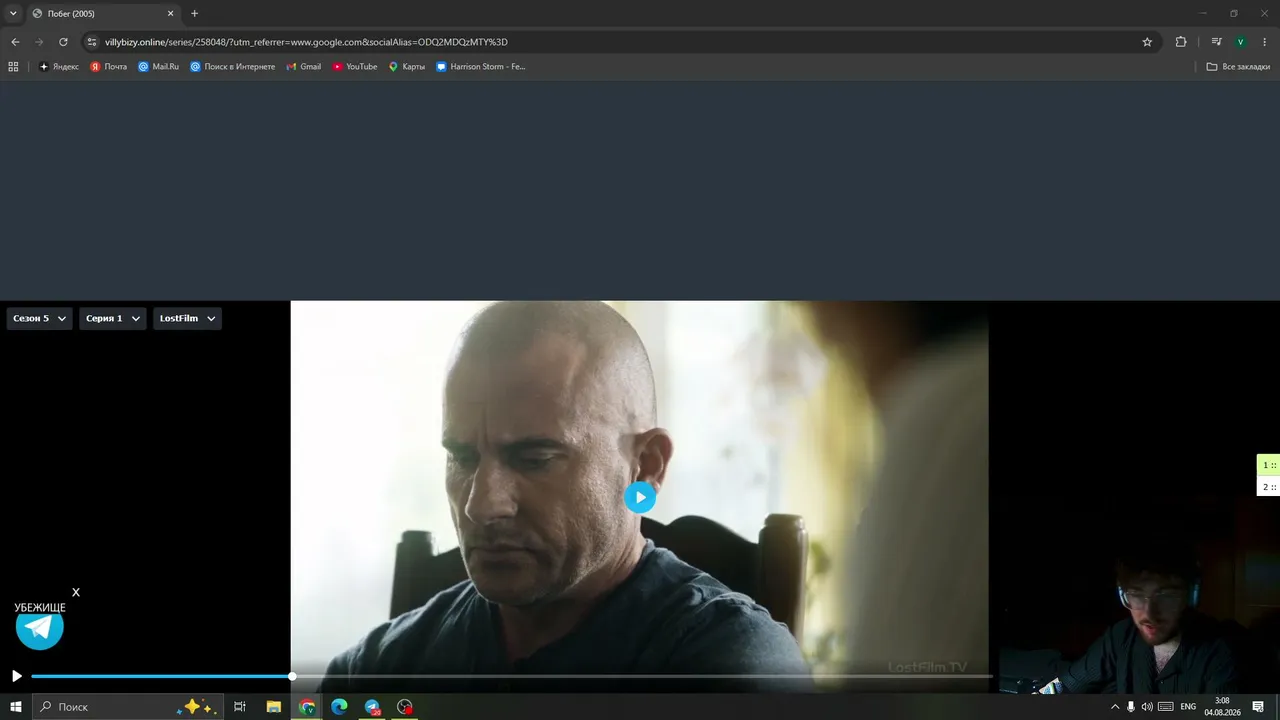Viewport: 1280px width, 720px height.
Task: Open the tab search dropdown arrow
Action: [x=13, y=13]
